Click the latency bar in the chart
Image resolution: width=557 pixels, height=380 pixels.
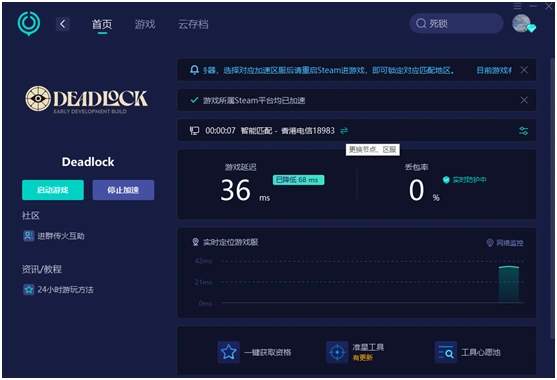[x=509, y=284]
